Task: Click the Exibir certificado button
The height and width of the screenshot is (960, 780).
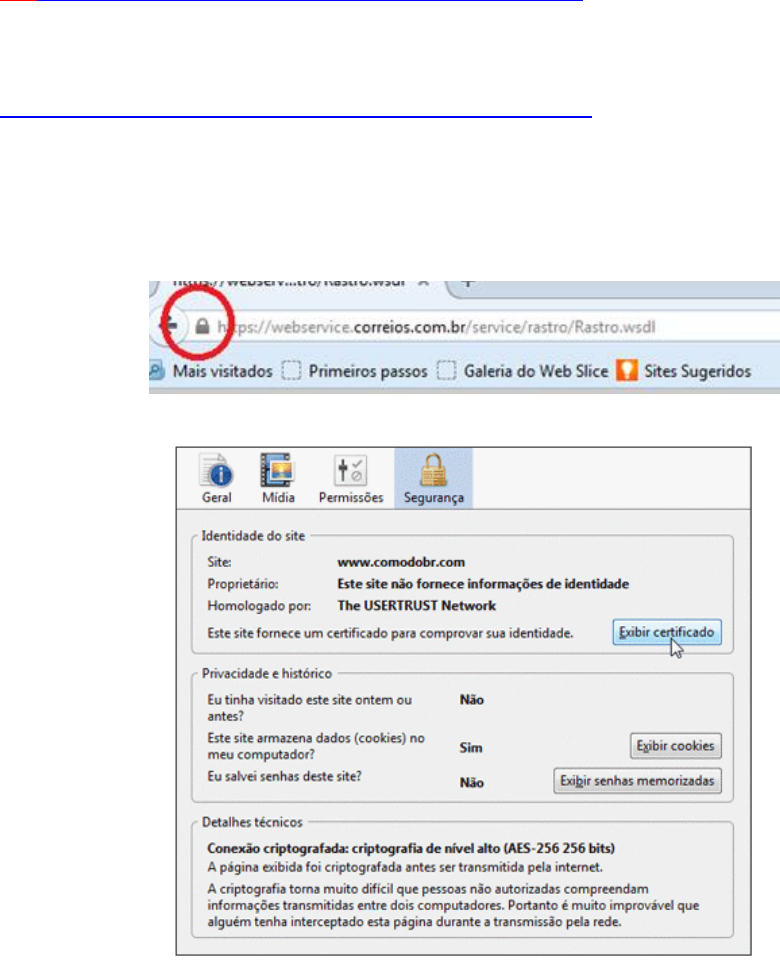Action: click(667, 632)
